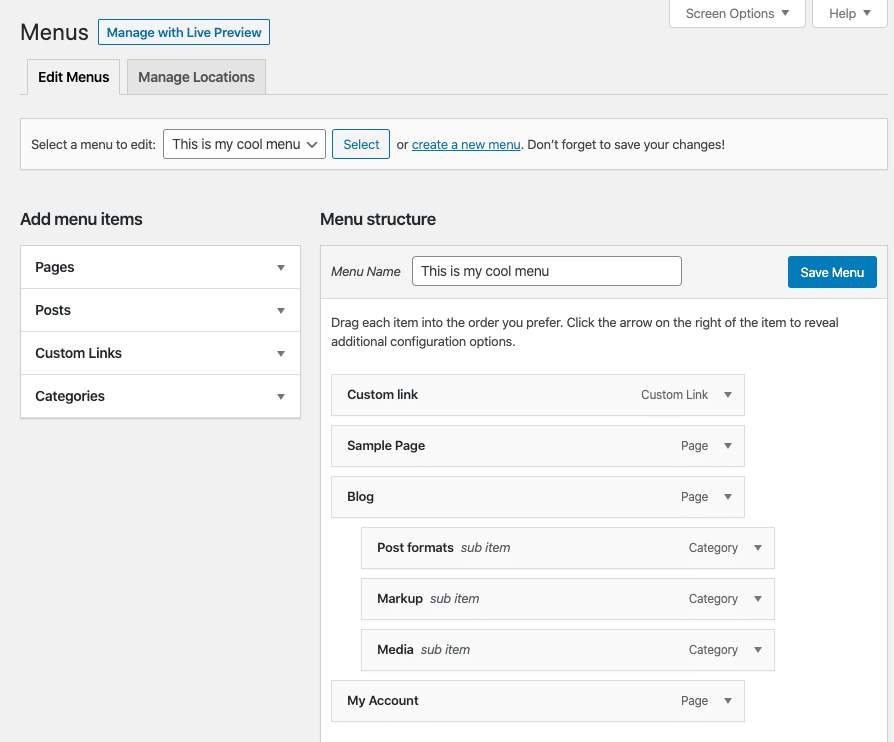894x742 pixels.
Task: Expand the Post formats sub item
Action: (x=758, y=548)
